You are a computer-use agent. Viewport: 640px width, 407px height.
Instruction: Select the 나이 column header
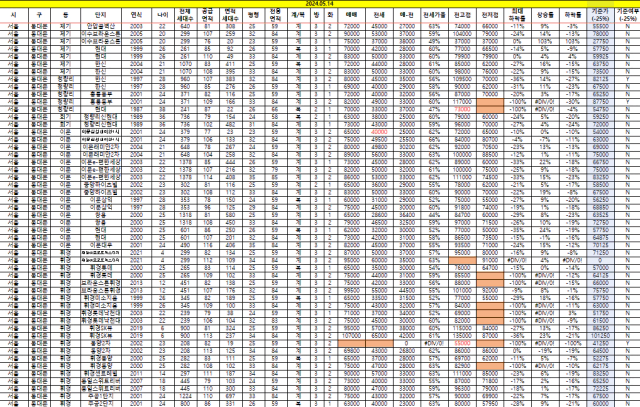pos(162,15)
